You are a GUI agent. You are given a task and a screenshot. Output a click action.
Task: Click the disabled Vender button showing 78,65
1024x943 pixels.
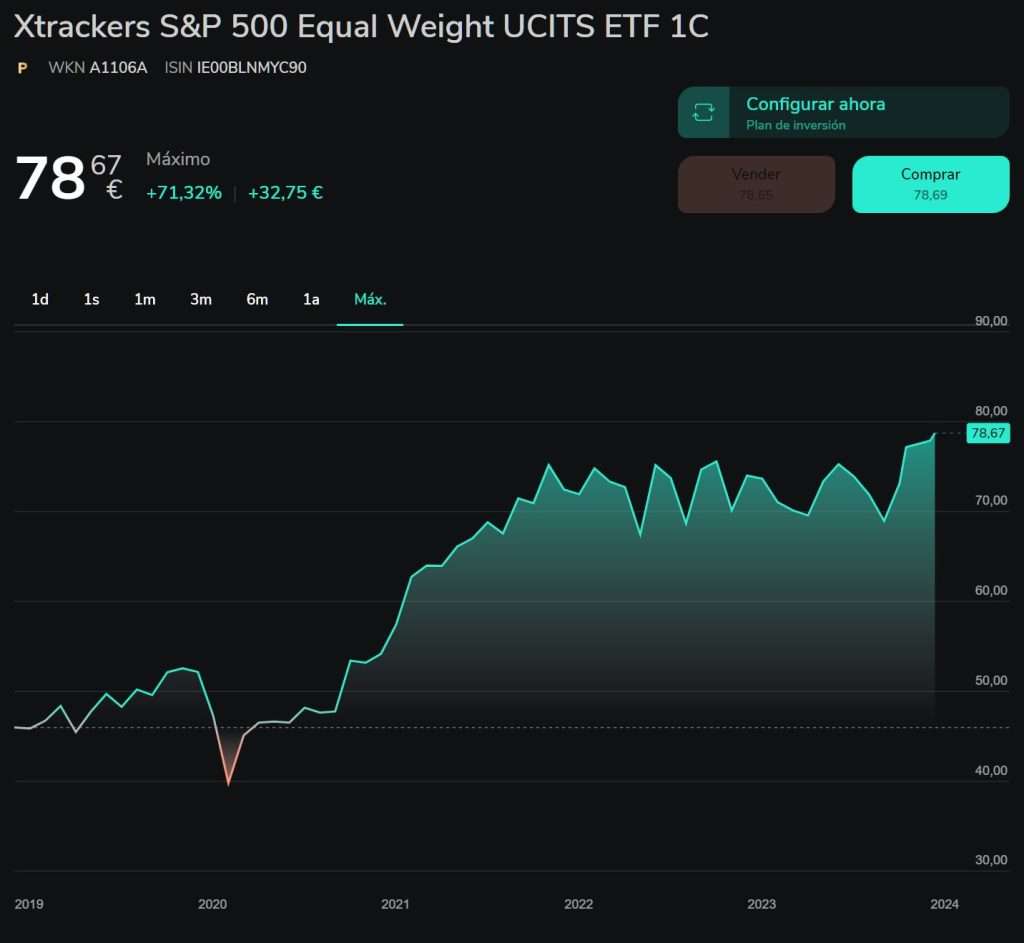click(x=756, y=184)
